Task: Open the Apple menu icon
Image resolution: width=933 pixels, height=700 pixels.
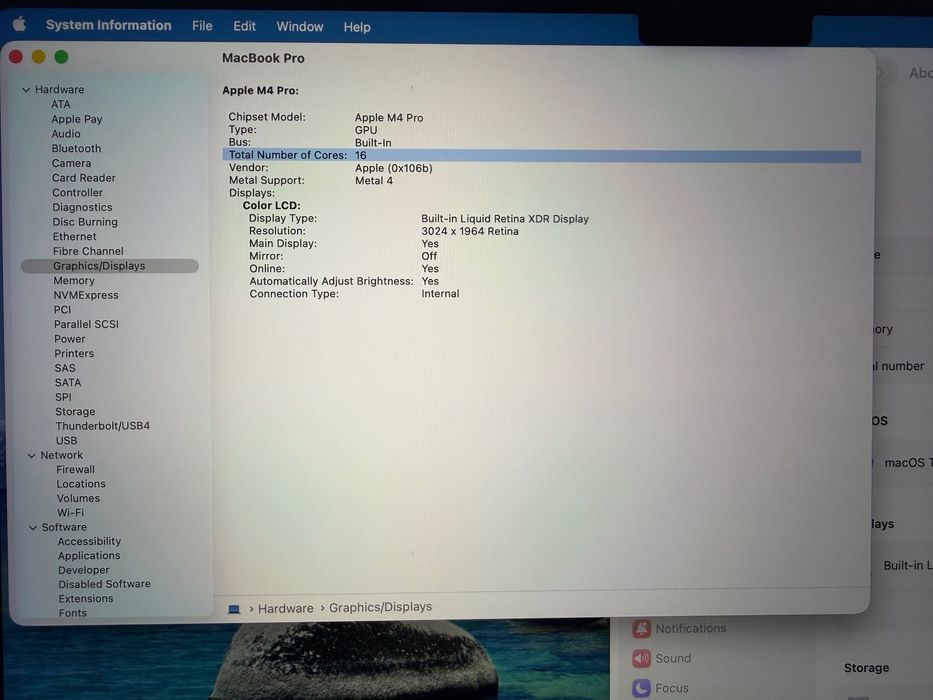Action: tap(20, 24)
